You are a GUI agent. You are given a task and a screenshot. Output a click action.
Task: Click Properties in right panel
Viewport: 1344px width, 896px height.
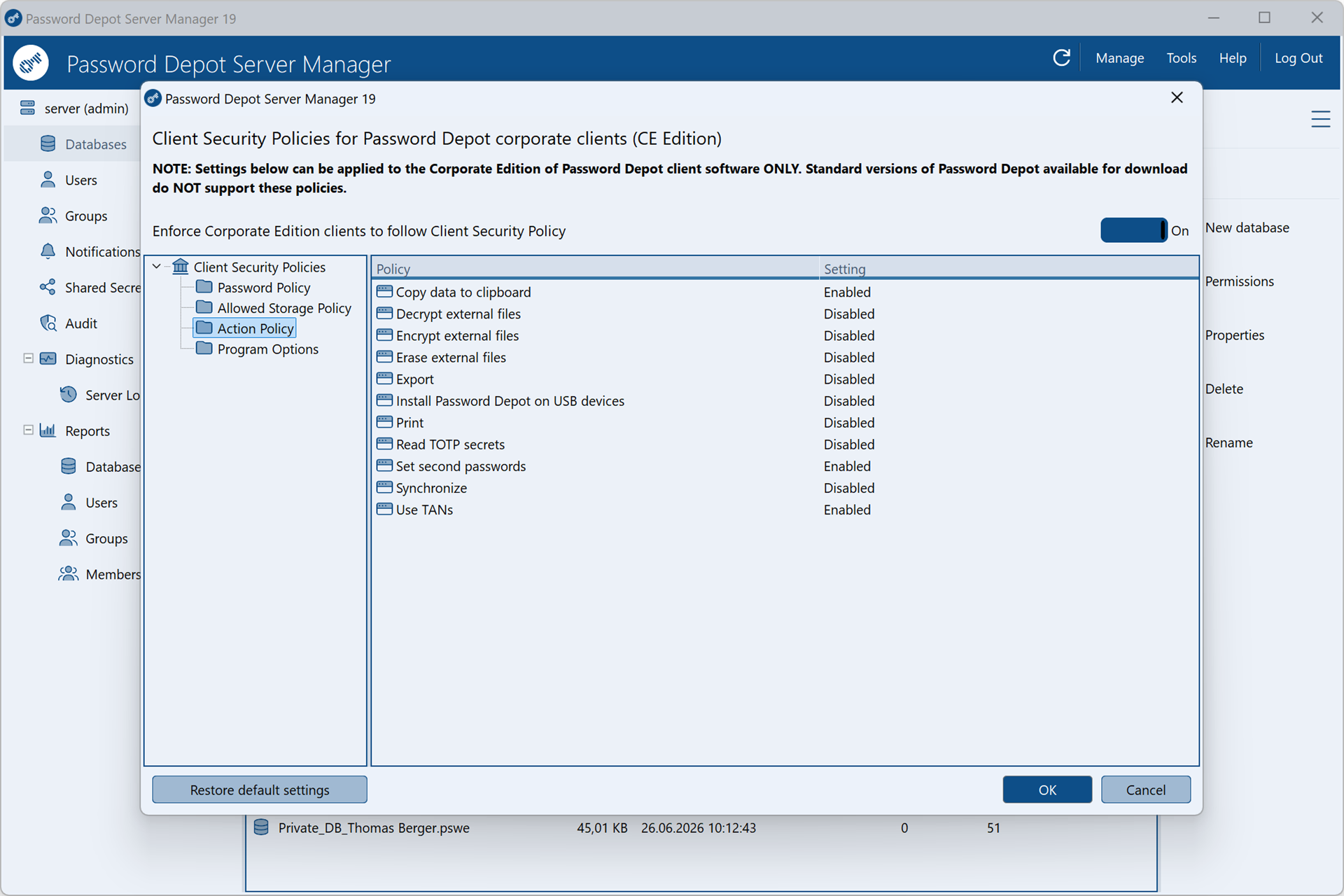(x=1234, y=335)
